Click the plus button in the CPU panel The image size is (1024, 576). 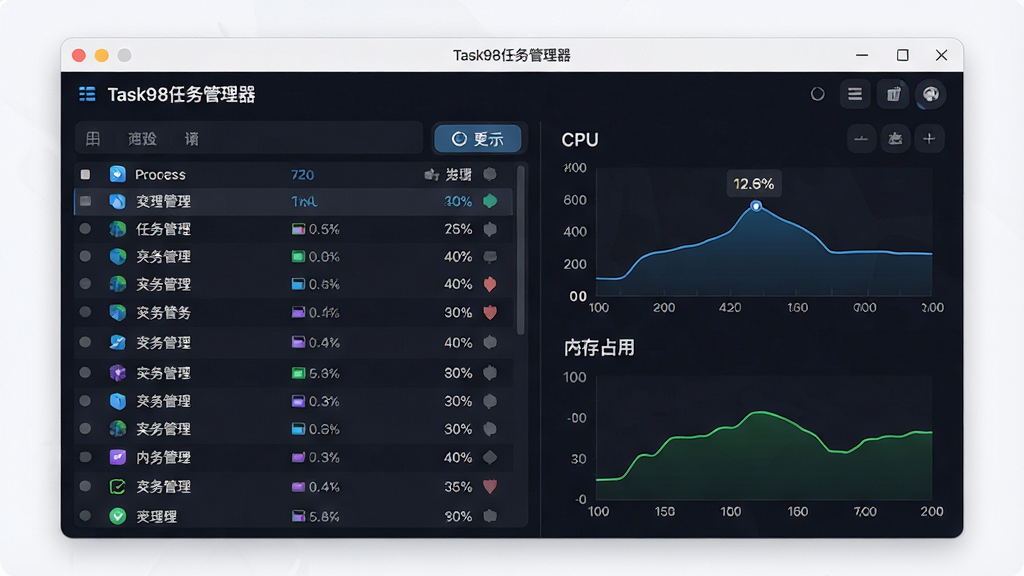tap(929, 138)
